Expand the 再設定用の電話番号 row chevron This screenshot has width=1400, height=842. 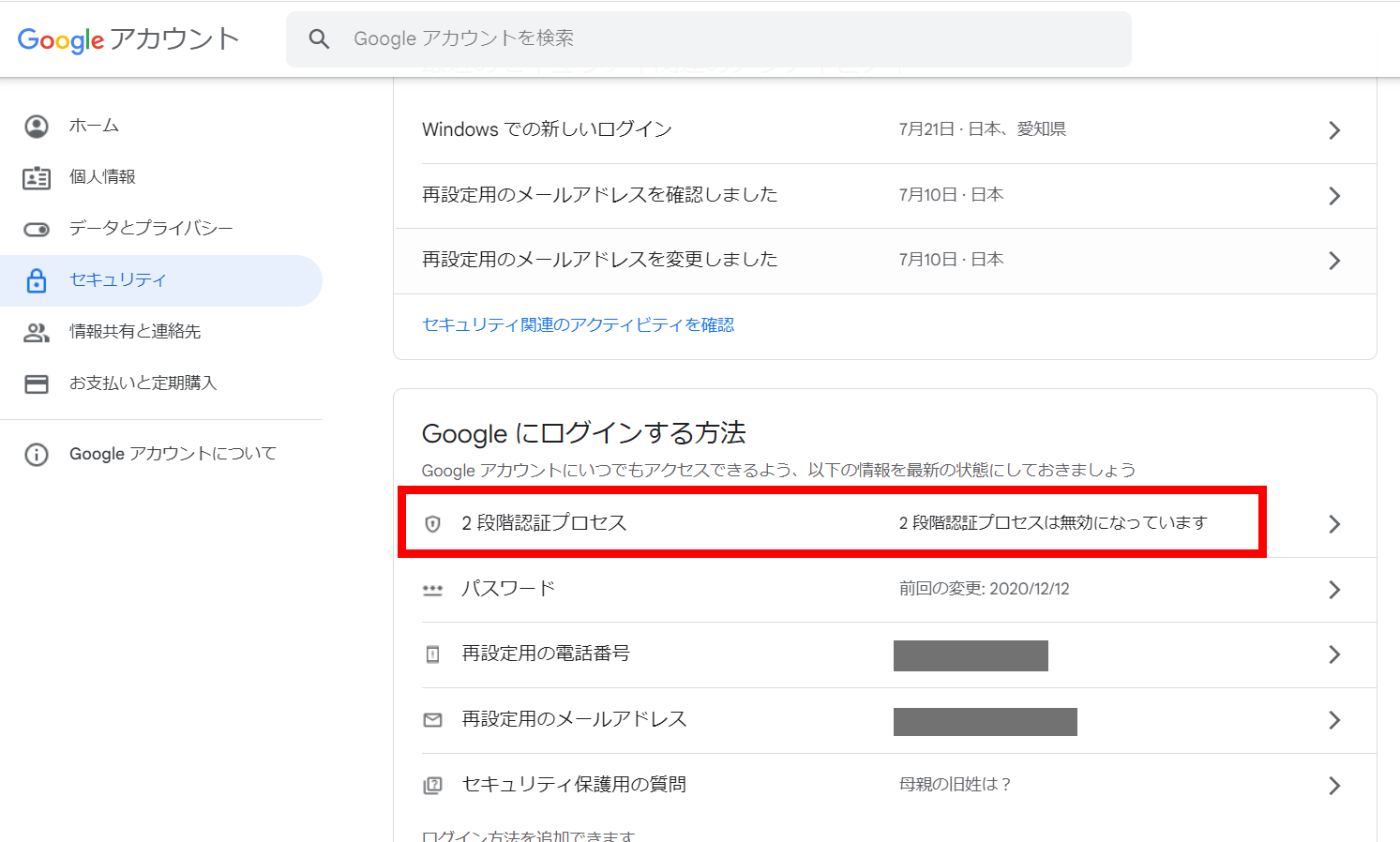tap(1334, 654)
